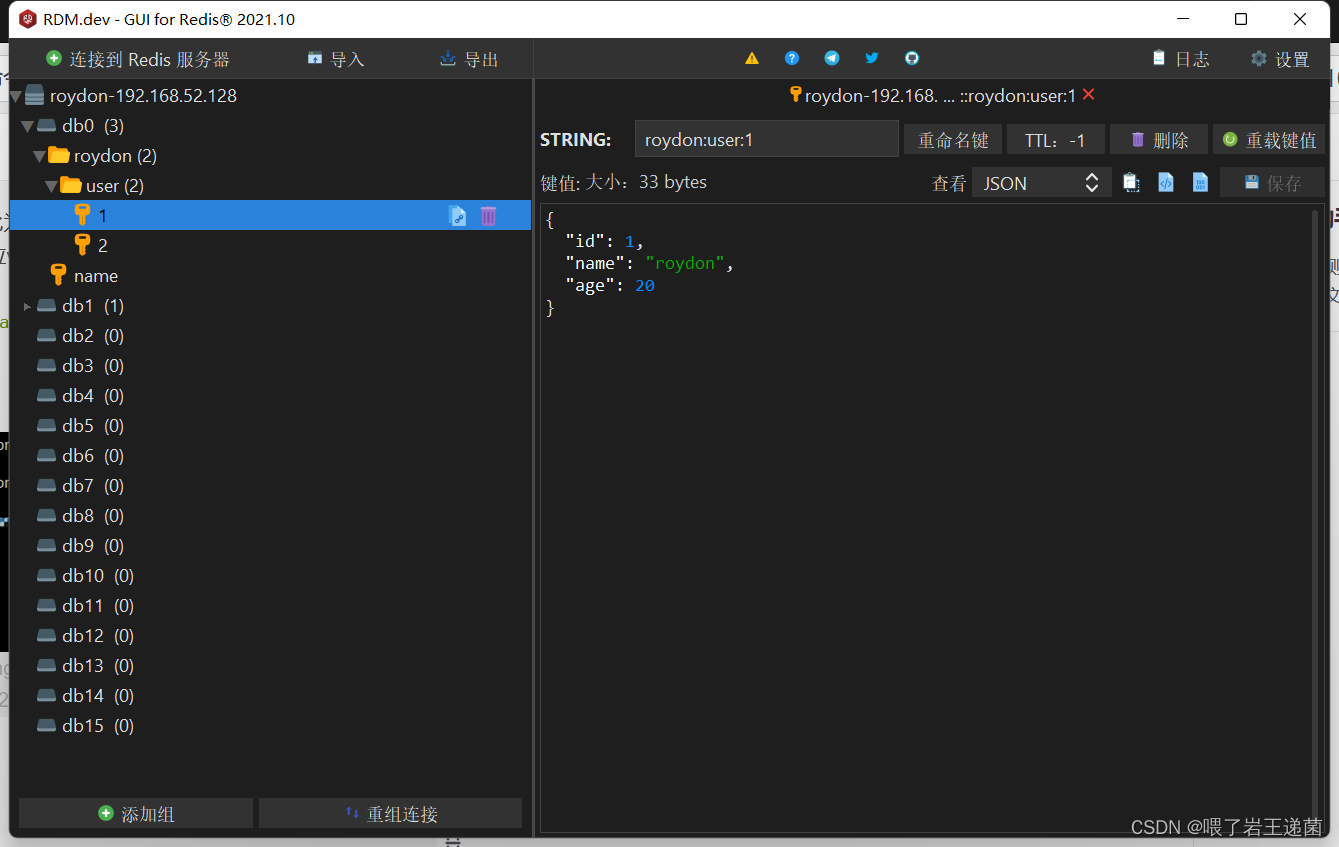Collapse the roydon (2) namespace arrow
This screenshot has width=1339, height=847.
40,156
